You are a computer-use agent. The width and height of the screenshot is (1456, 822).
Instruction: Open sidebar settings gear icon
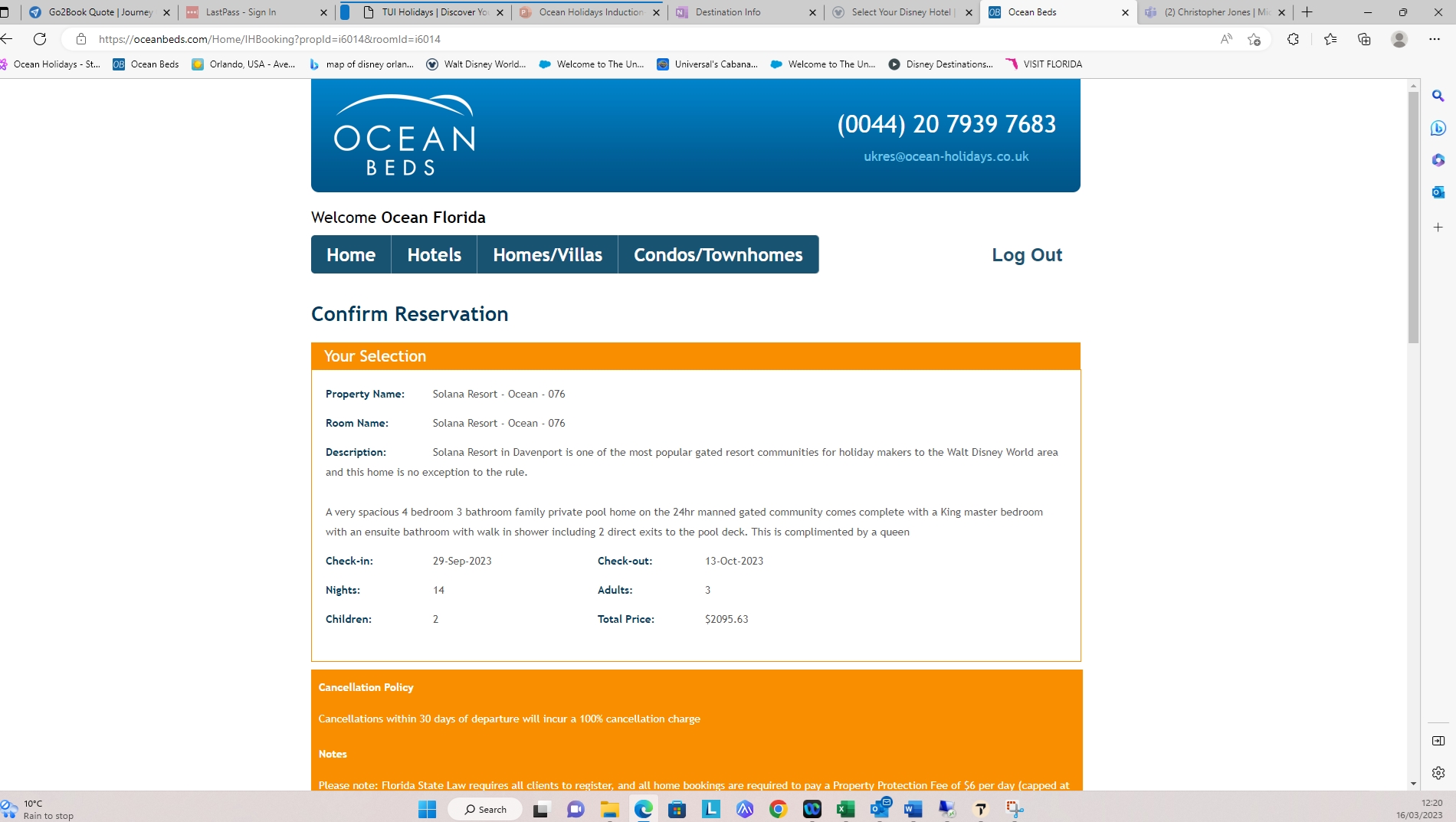(1438, 773)
